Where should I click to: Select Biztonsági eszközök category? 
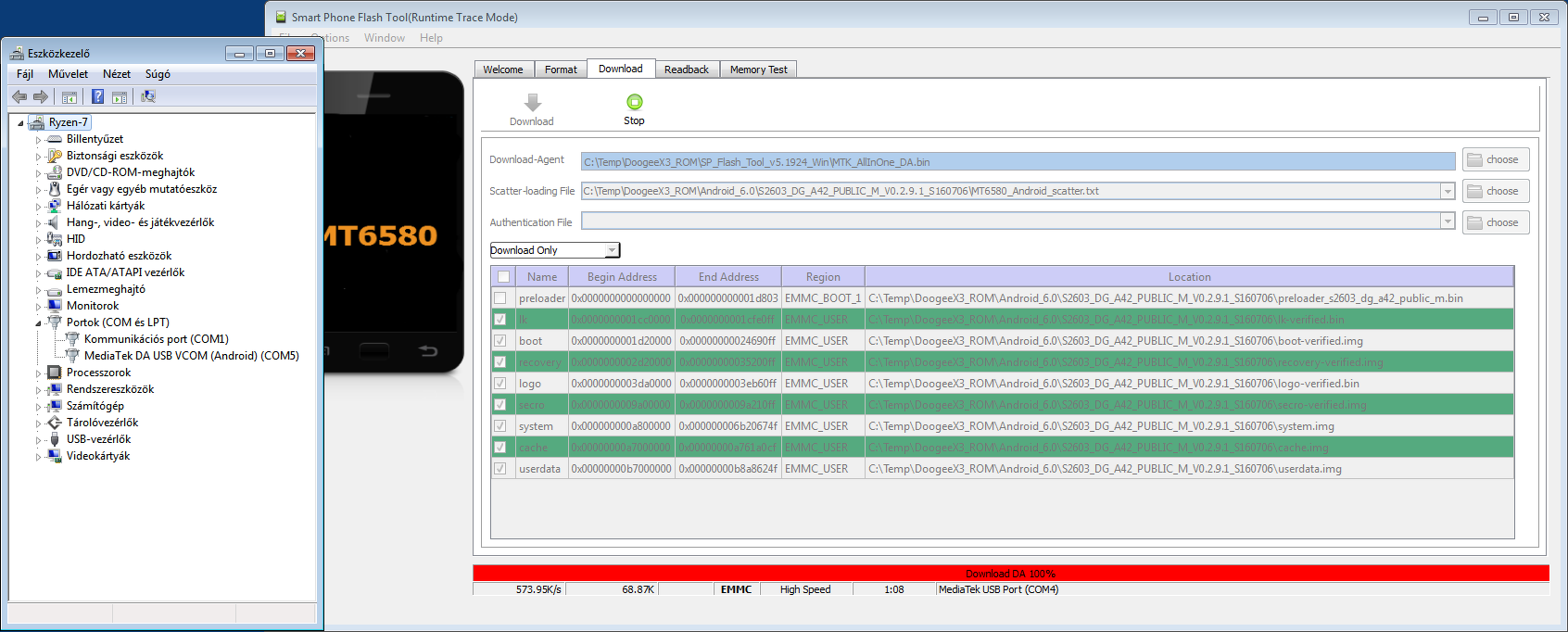(115, 156)
